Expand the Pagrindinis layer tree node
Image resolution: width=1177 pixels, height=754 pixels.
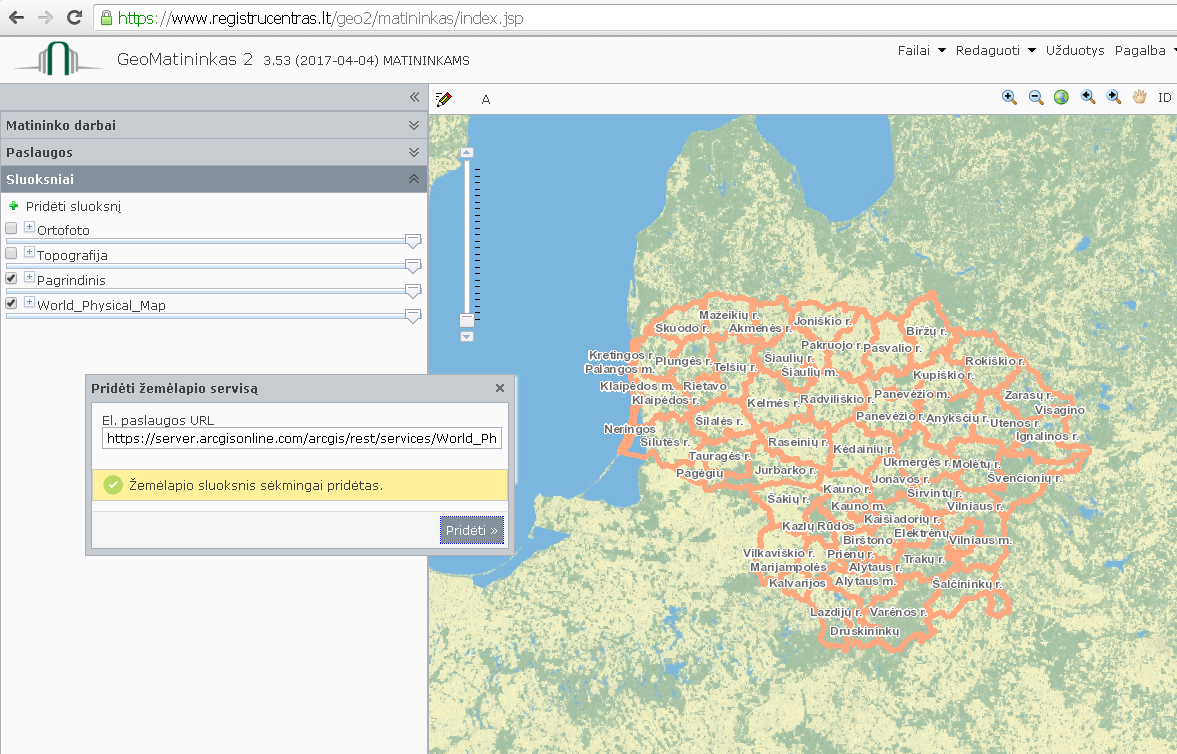click(29, 277)
